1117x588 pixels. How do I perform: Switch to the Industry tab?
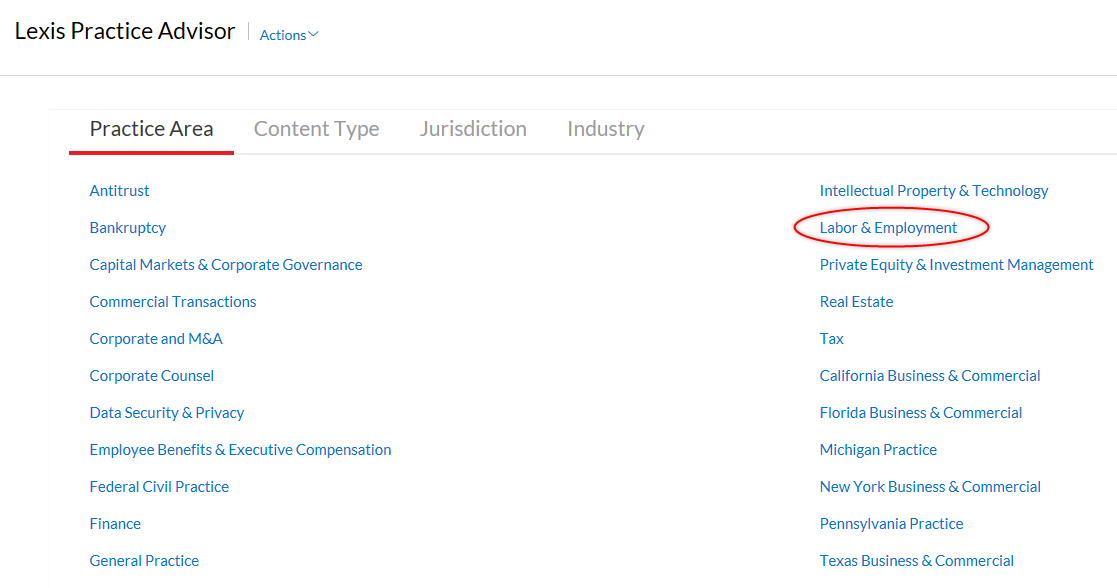(x=606, y=129)
